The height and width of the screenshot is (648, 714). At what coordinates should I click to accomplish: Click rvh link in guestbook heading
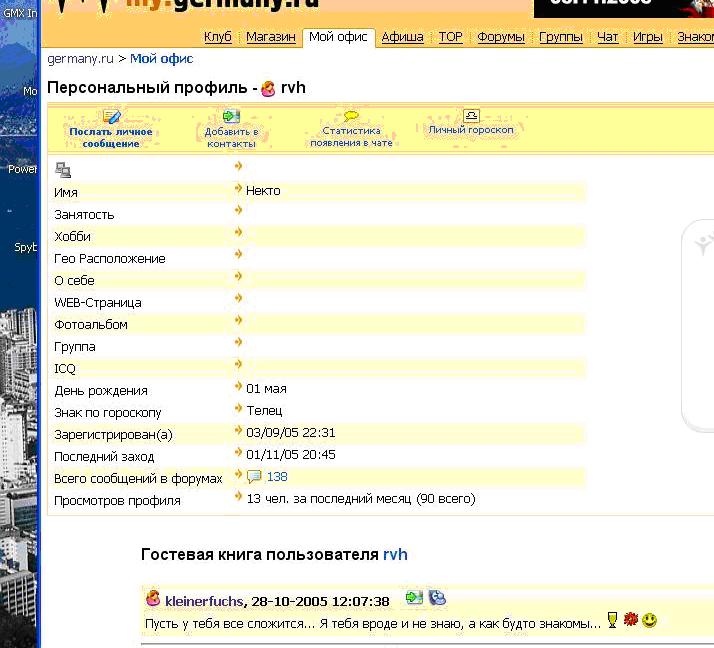(x=395, y=555)
